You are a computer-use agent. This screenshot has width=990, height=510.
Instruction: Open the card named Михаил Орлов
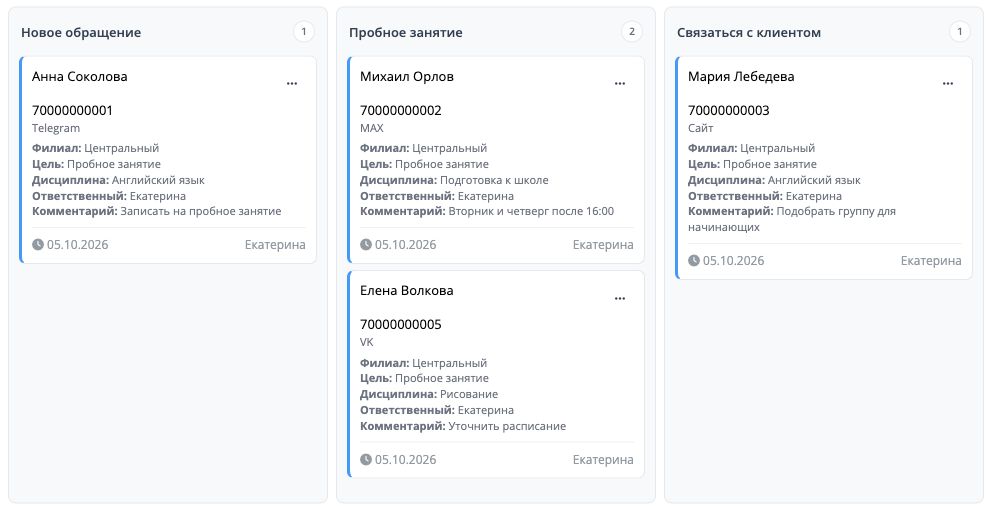pos(407,76)
